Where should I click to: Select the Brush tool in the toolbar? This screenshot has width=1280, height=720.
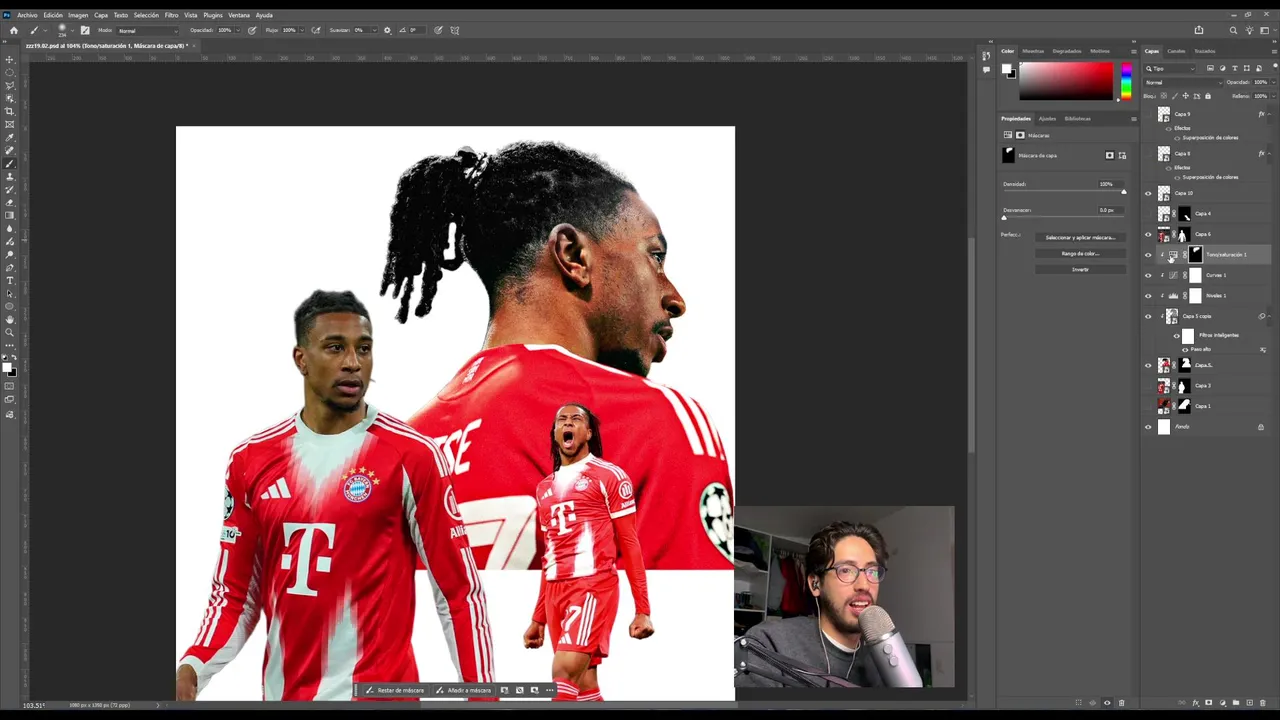coord(10,163)
